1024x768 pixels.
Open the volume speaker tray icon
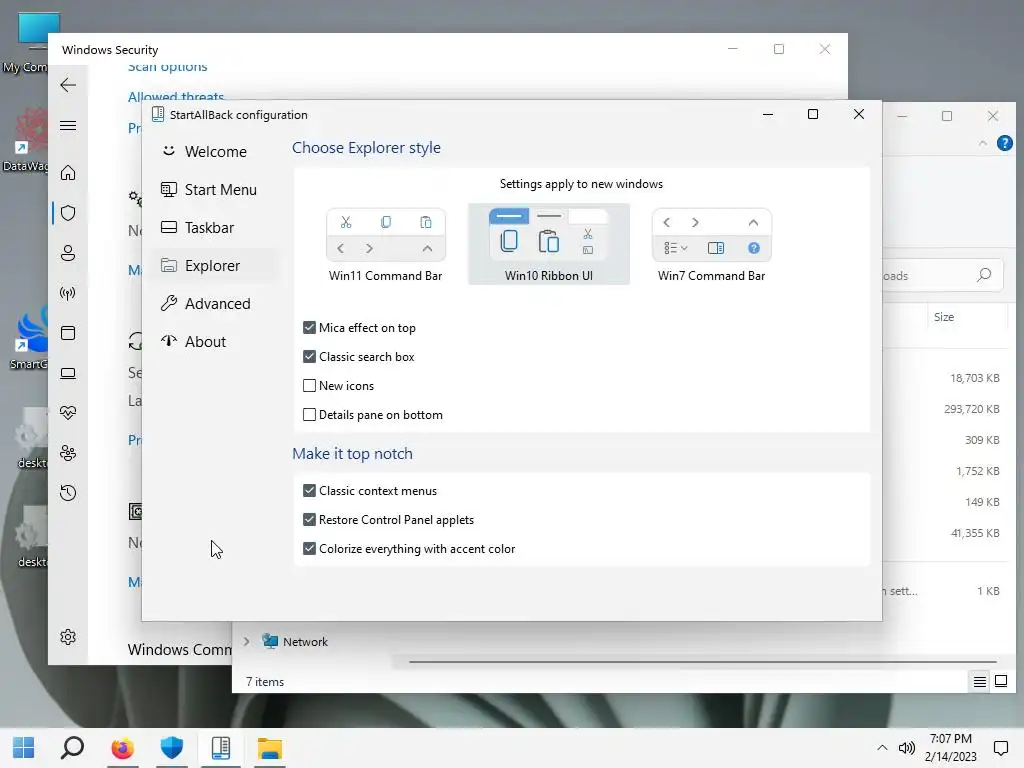[906, 748]
